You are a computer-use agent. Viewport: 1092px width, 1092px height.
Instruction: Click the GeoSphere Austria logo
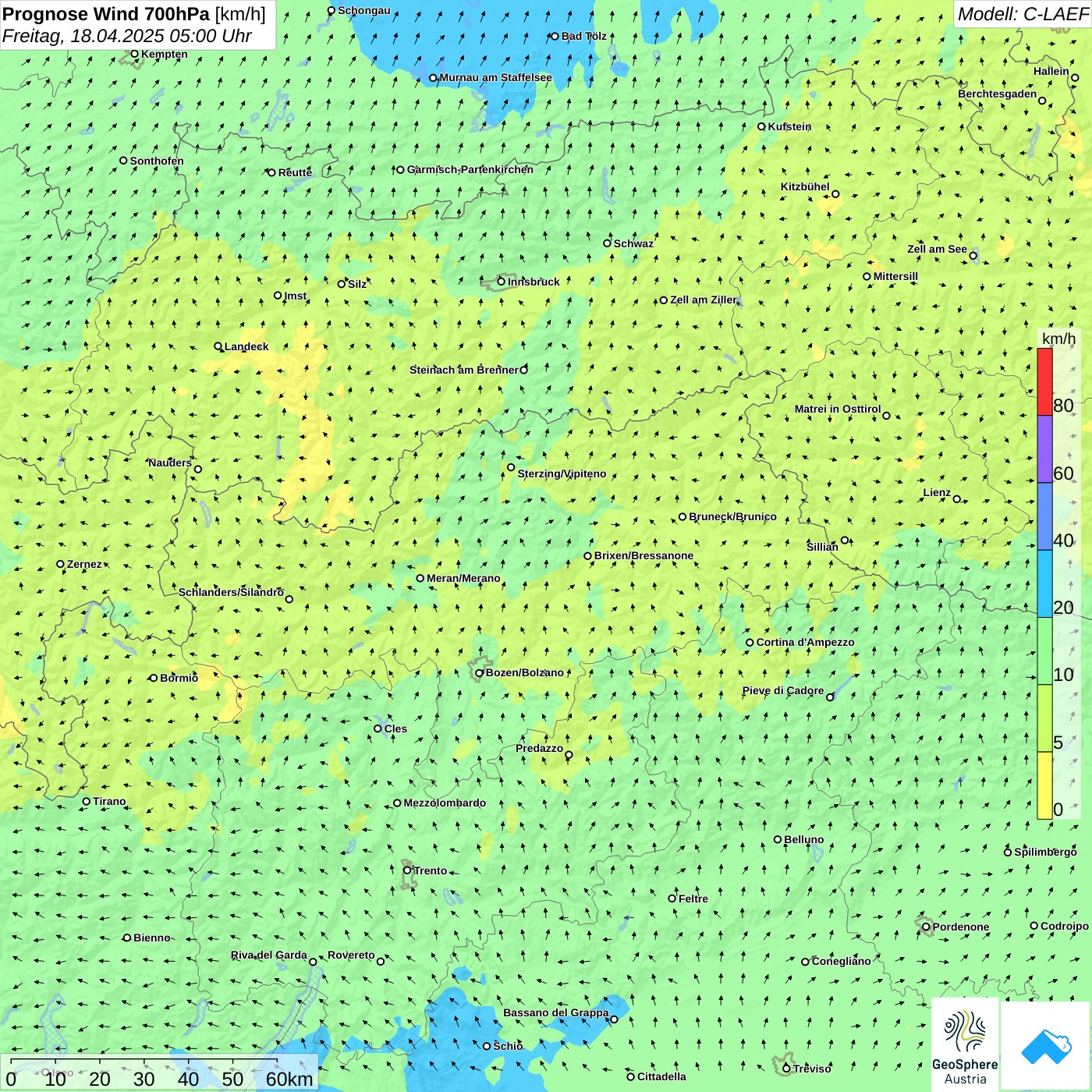[965, 1044]
